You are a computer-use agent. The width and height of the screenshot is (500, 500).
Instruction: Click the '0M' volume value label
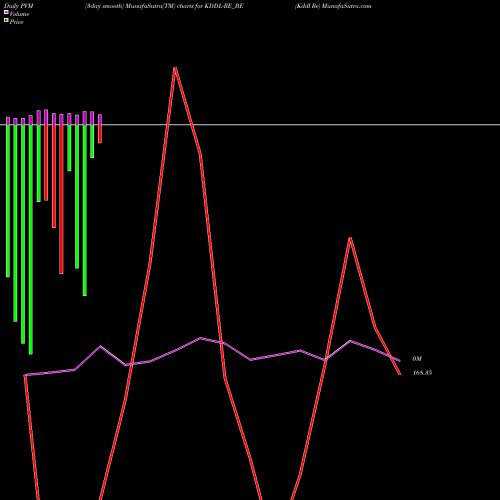click(417, 359)
